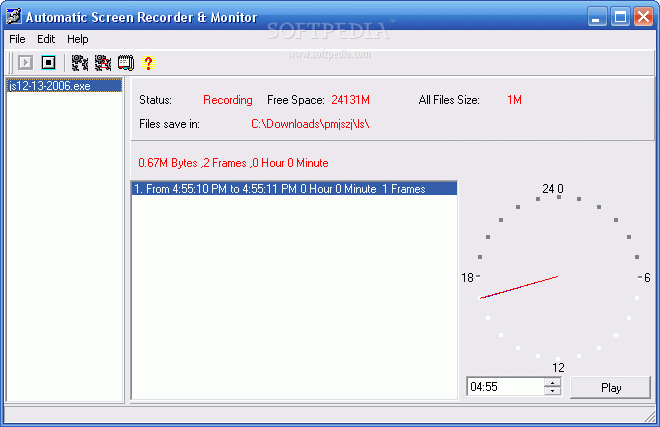Close the Automatic Screen Recorder window

pyautogui.click(x=643, y=17)
